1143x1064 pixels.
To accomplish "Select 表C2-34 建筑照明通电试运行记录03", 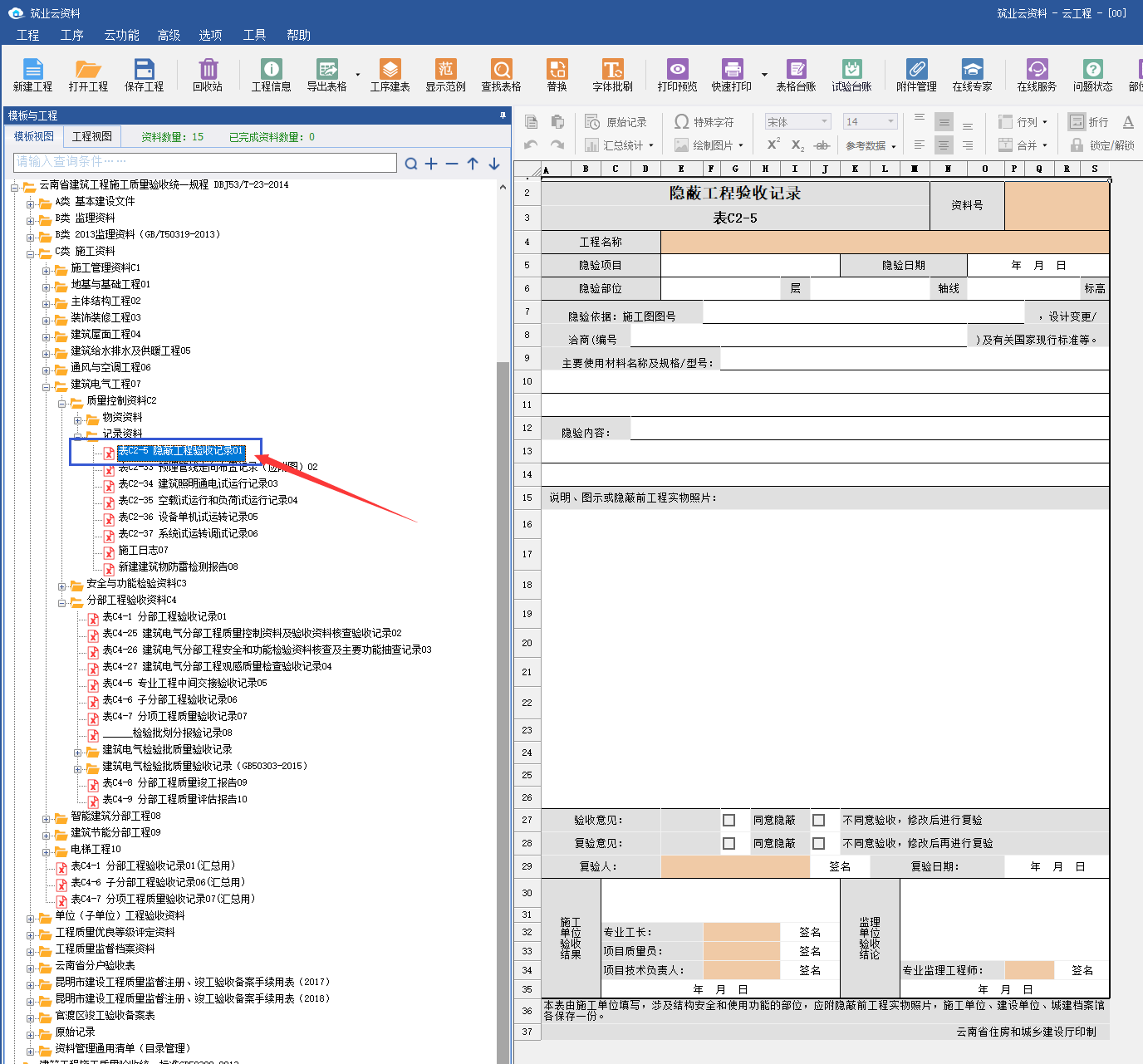I will [198, 483].
